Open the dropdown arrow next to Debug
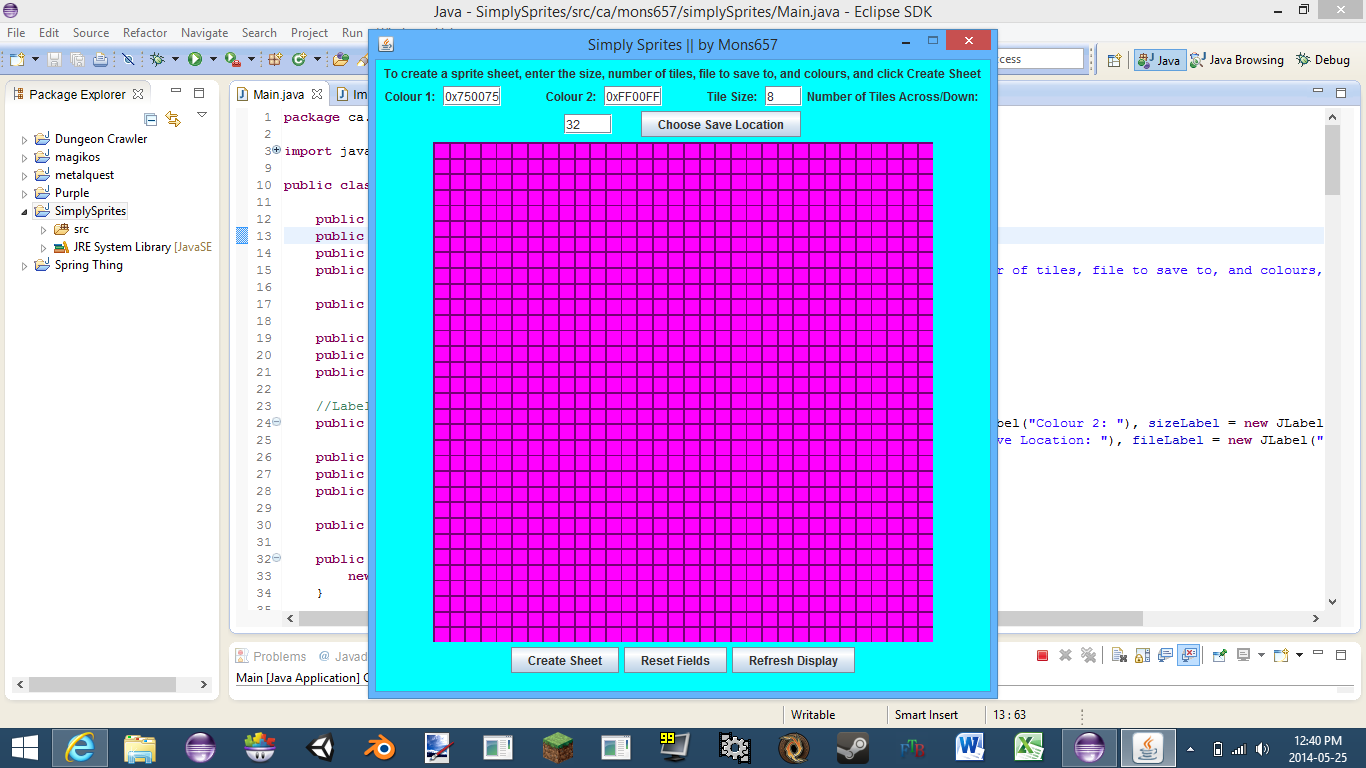 [175, 60]
